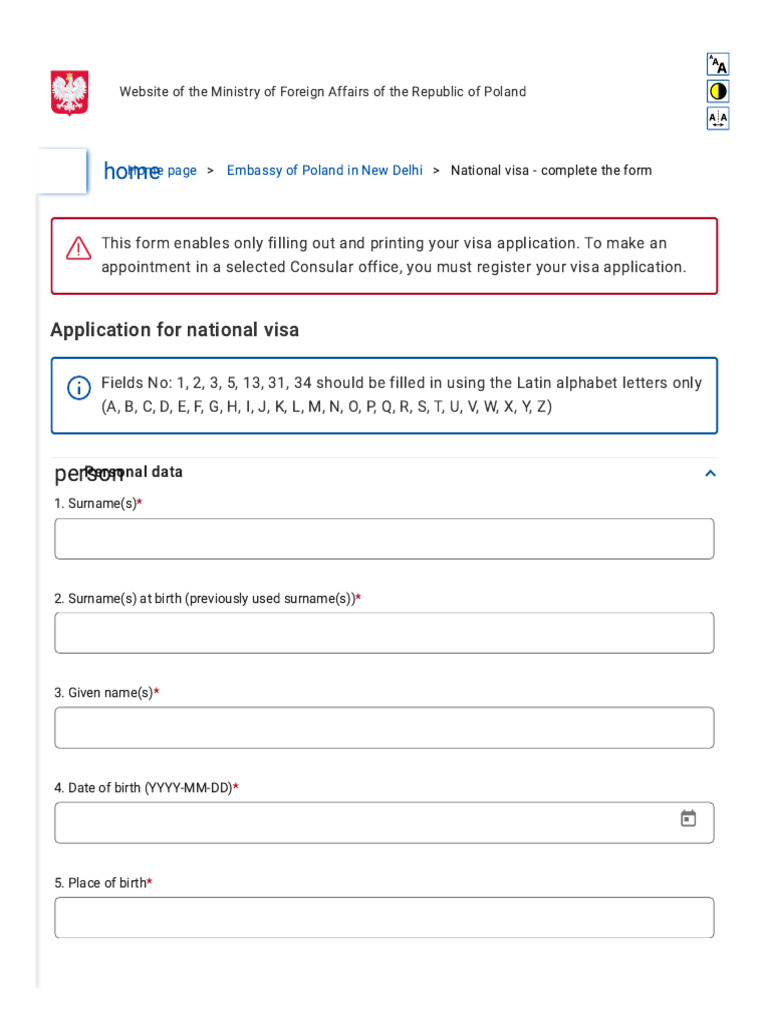768x1024 pixels.
Task: Collapse the Personal data section chevron
Action: tap(710, 473)
